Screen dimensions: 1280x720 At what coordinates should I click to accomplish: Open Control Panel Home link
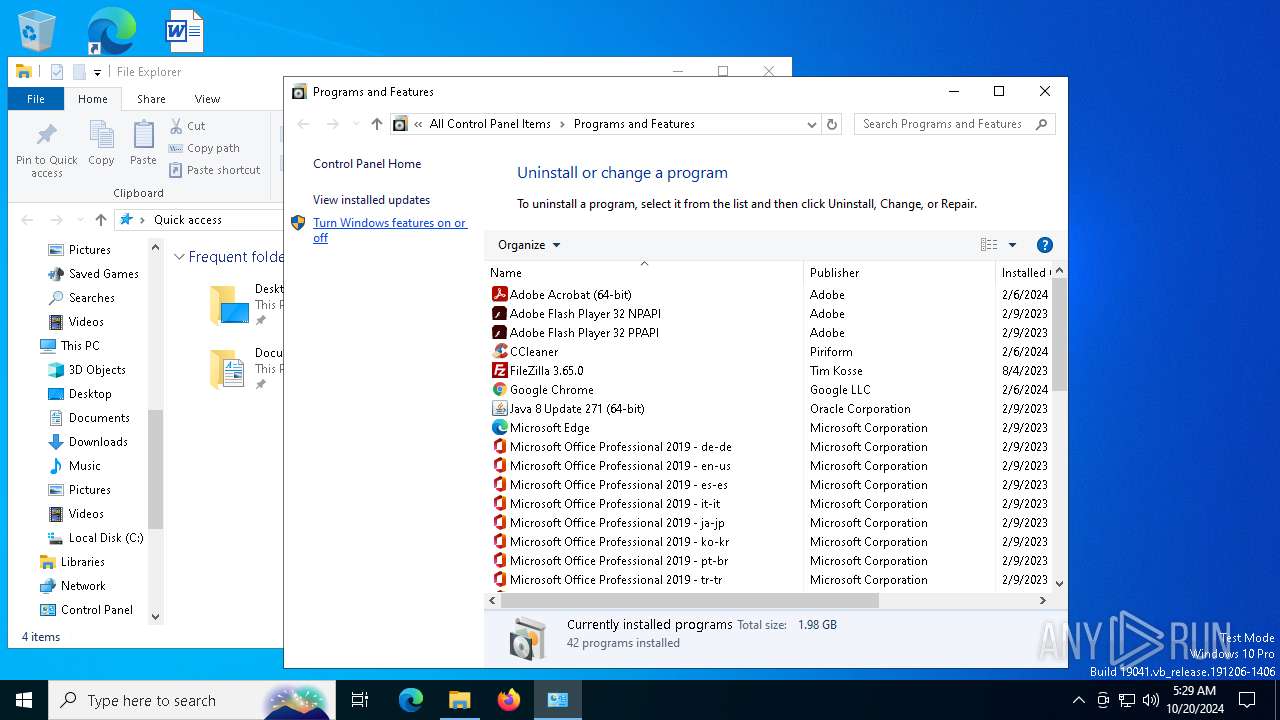[x=367, y=164]
